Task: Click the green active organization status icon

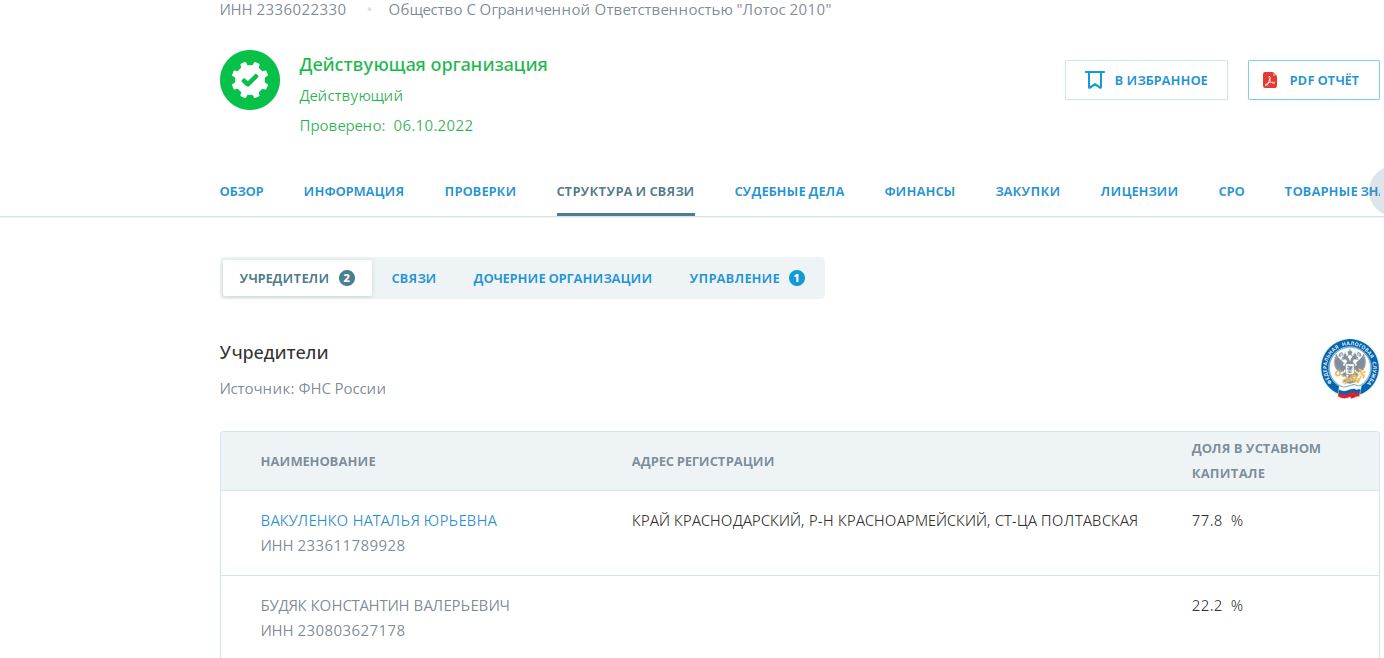Action: click(x=250, y=80)
